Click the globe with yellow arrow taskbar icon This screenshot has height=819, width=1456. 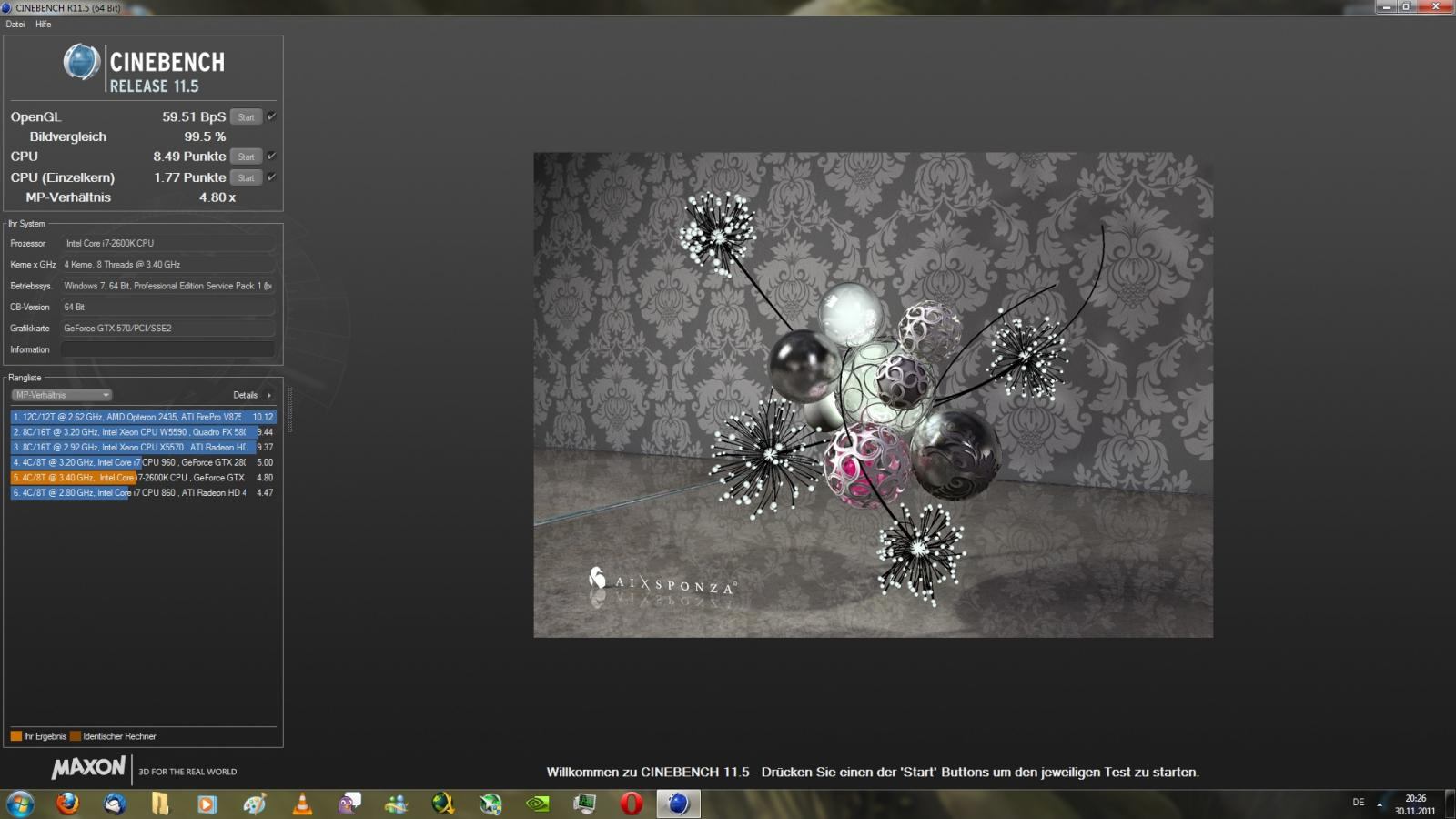(x=443, y=804)
